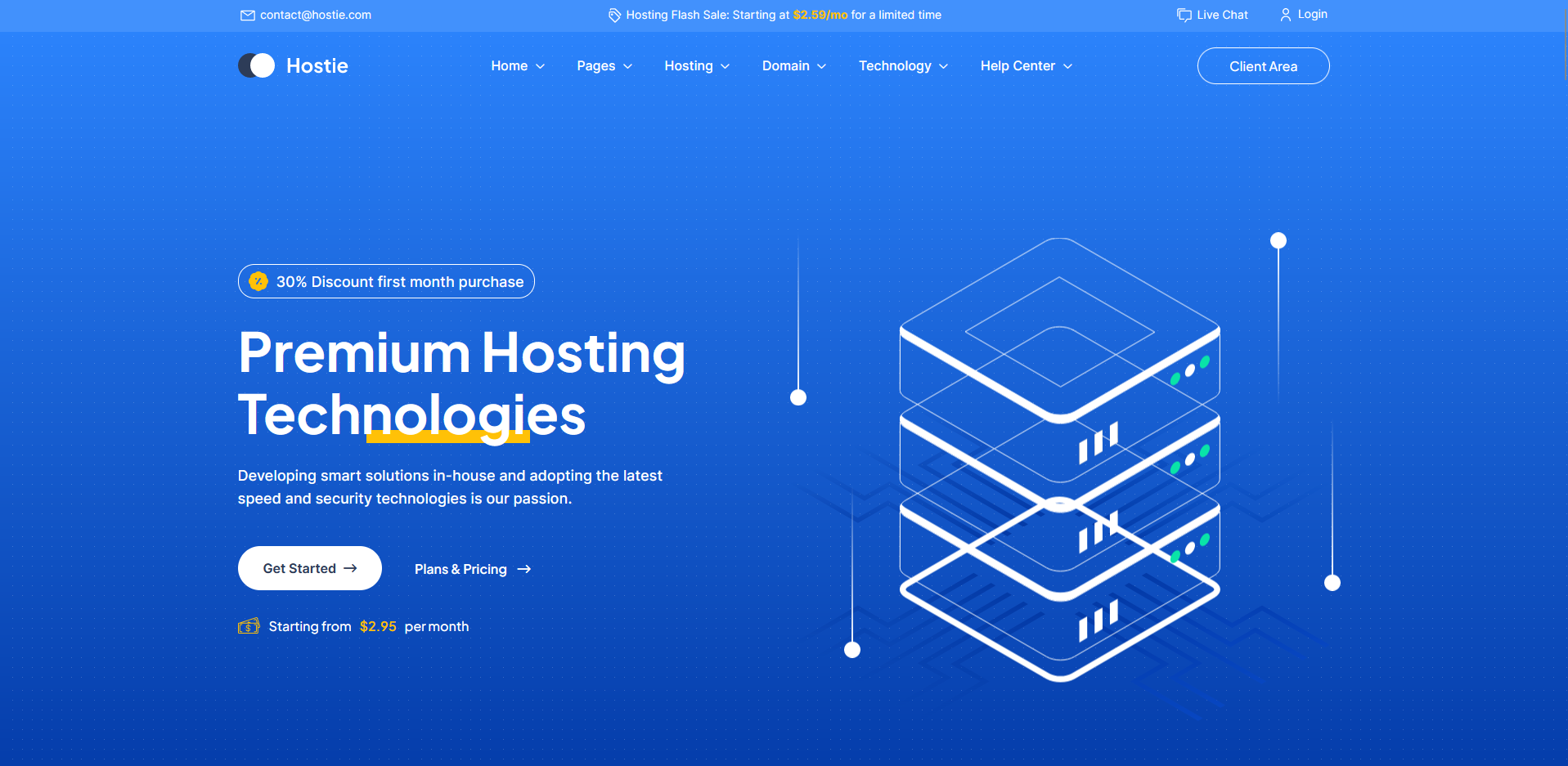Click the yellow discount percent badge icon

[258, 281]
